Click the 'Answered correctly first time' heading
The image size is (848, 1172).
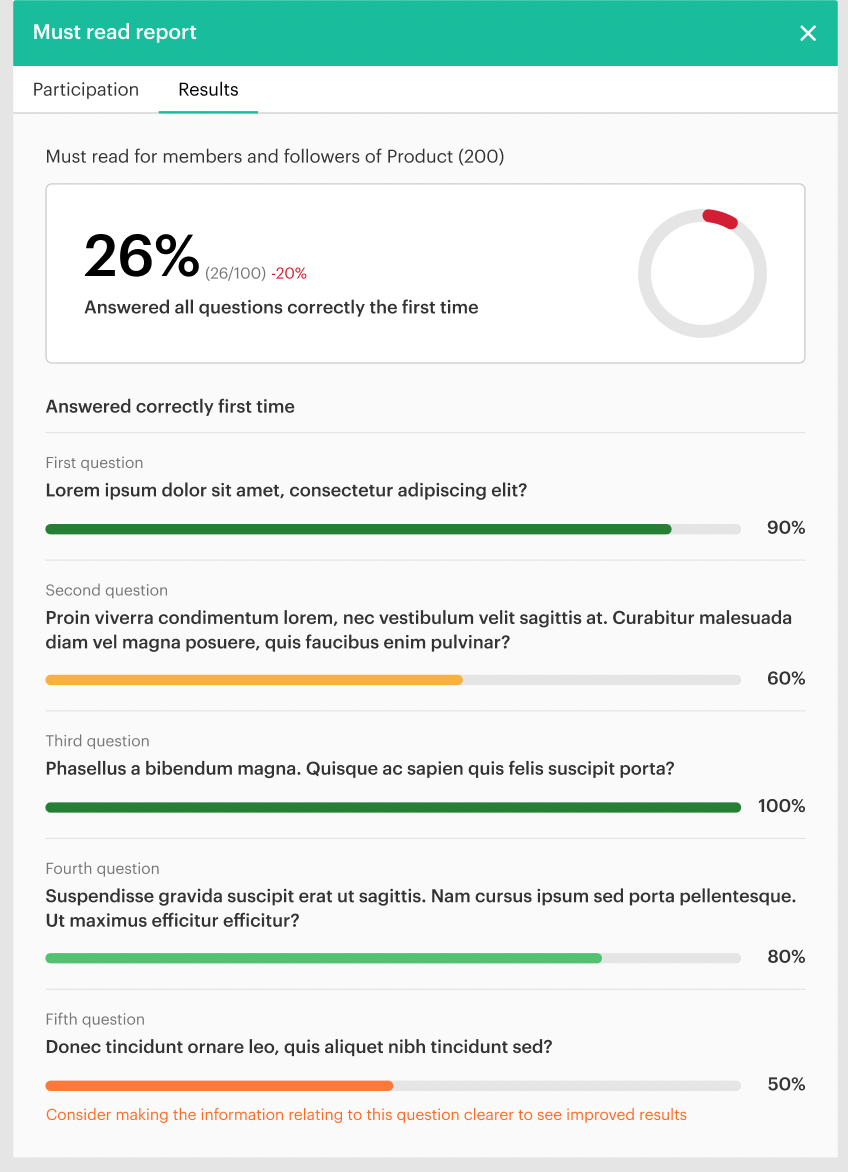[x=170, y=407]
